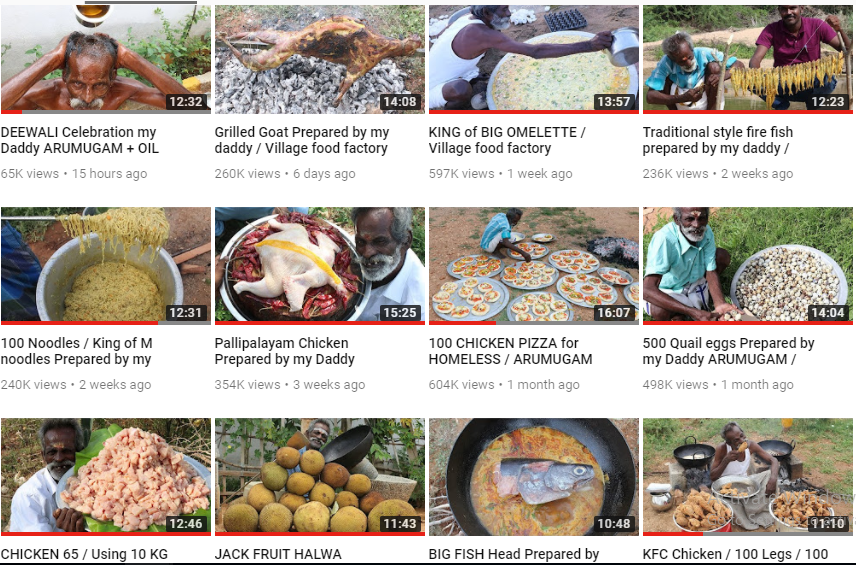Open the CHICKEN 65 video thumbnail
856x565 pixels.
(x=105, y=477)
